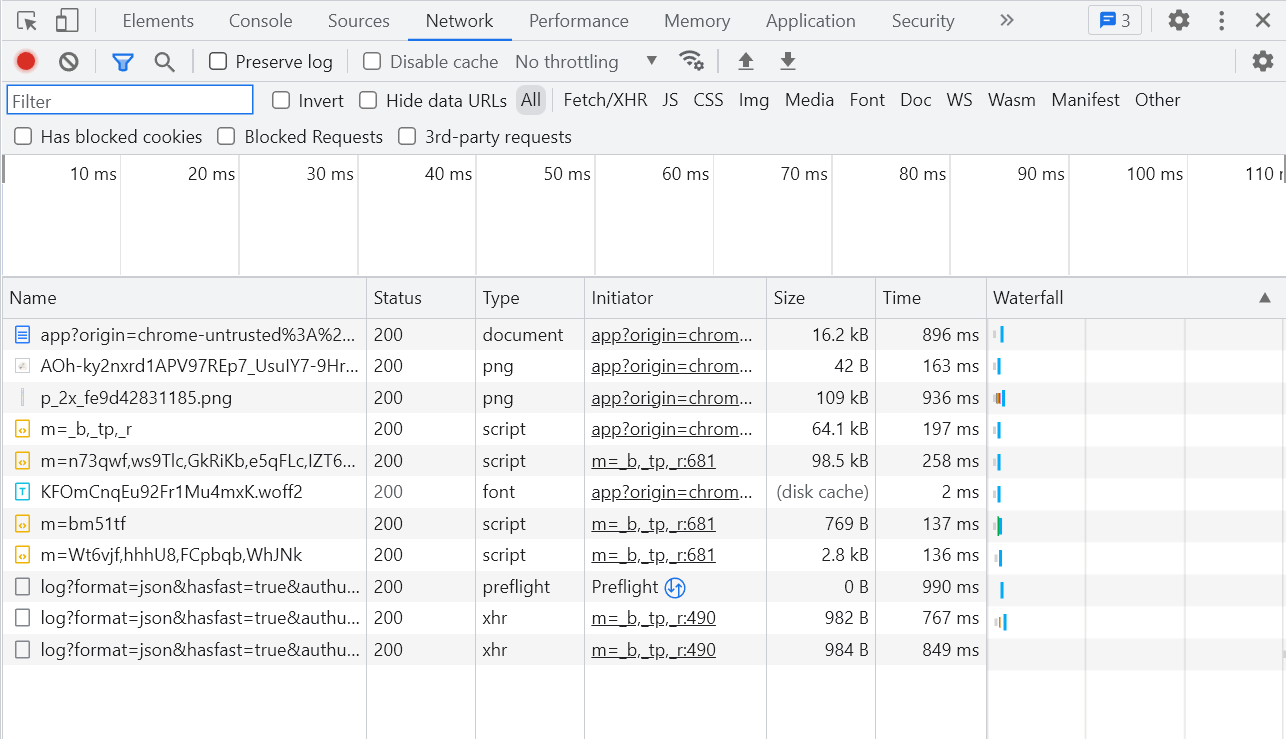Filter requests by JS type

coord(670,100)
